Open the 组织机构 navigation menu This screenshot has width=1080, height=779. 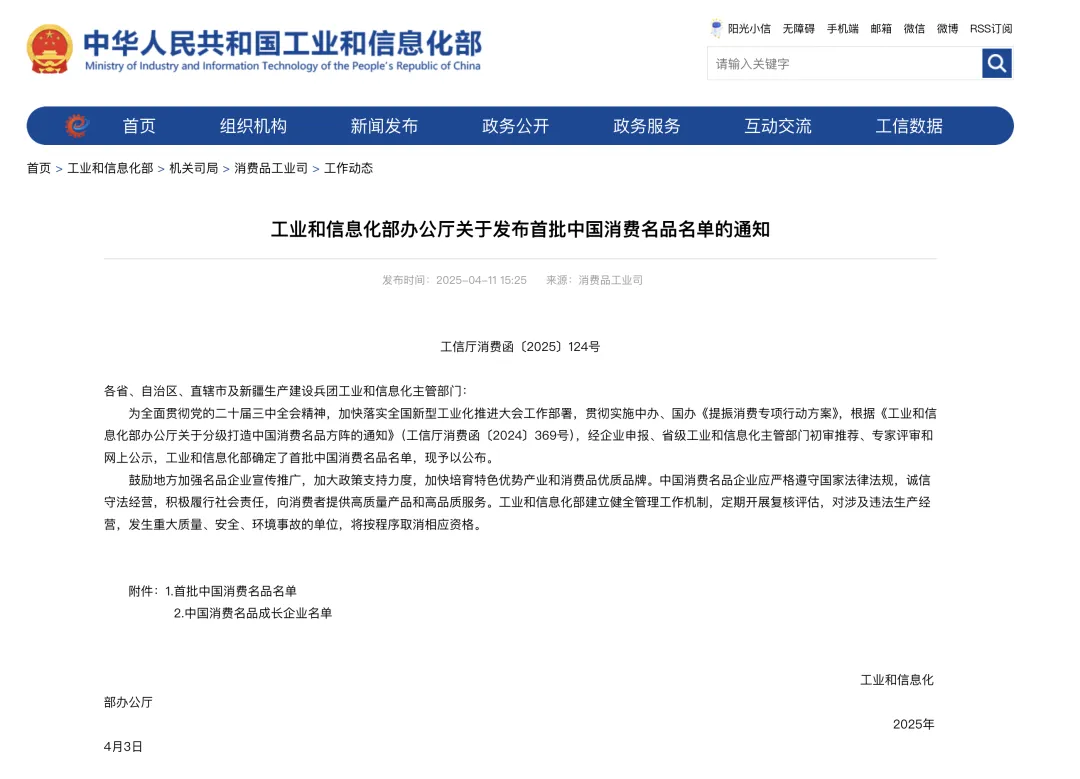(x=252, y=125)
